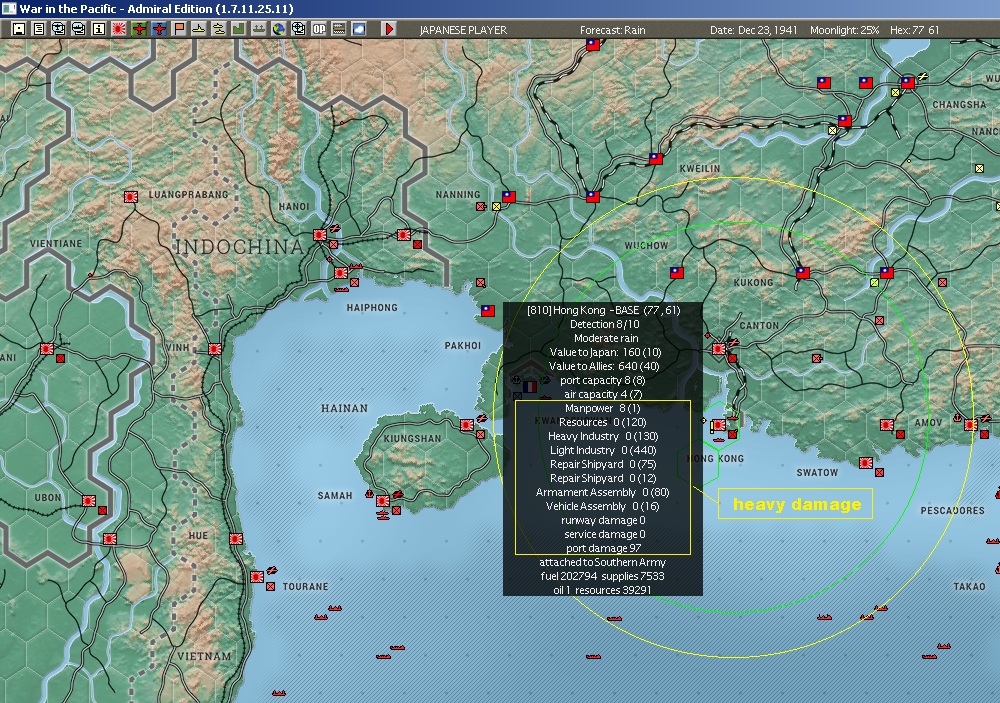Viewport: 1000px width, 703px height.
Task: Open the information 'i' toolbar icon
Action: (x=99, y=29)
